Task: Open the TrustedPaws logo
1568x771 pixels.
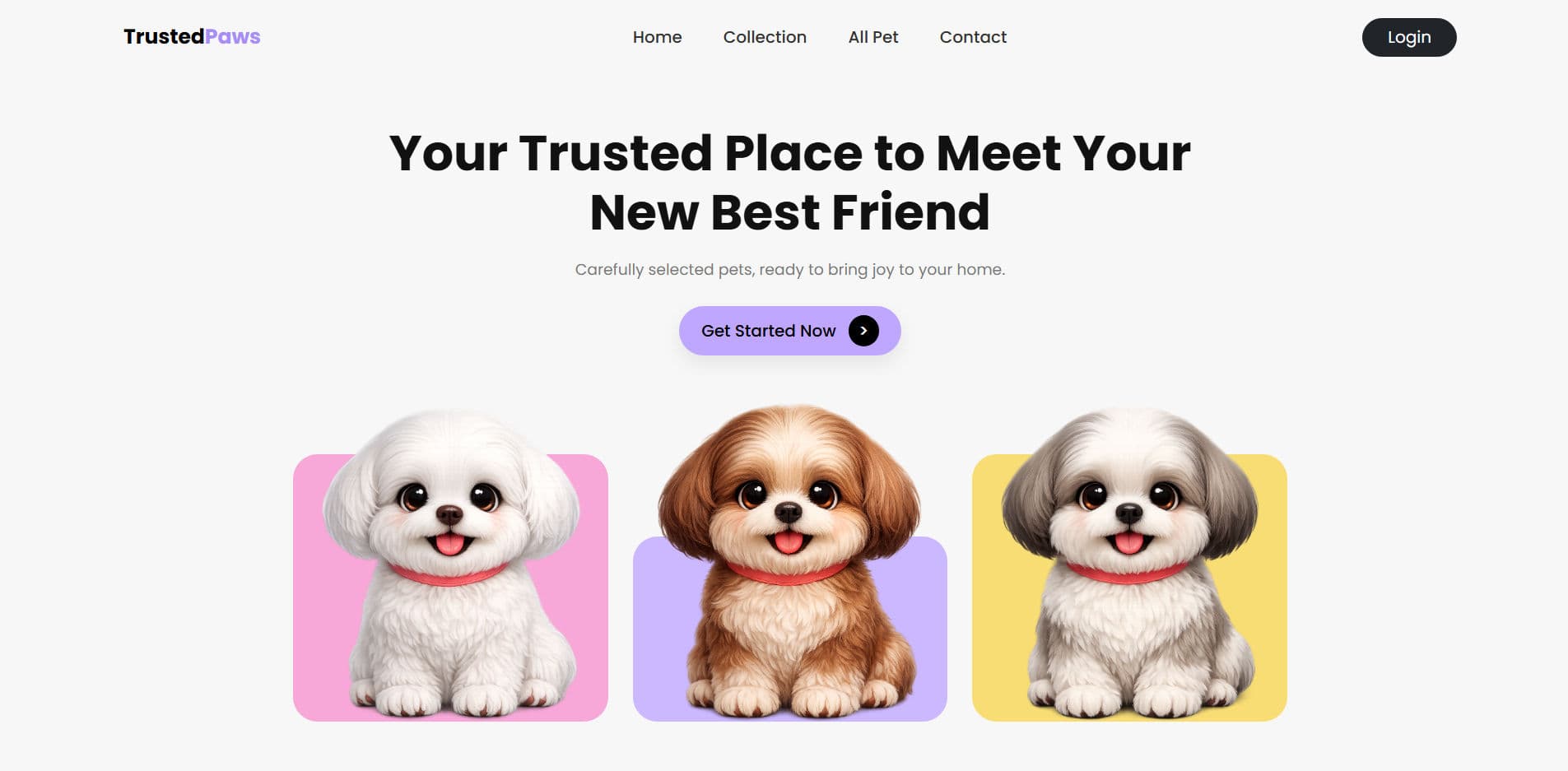Action: tap(192, 37)
